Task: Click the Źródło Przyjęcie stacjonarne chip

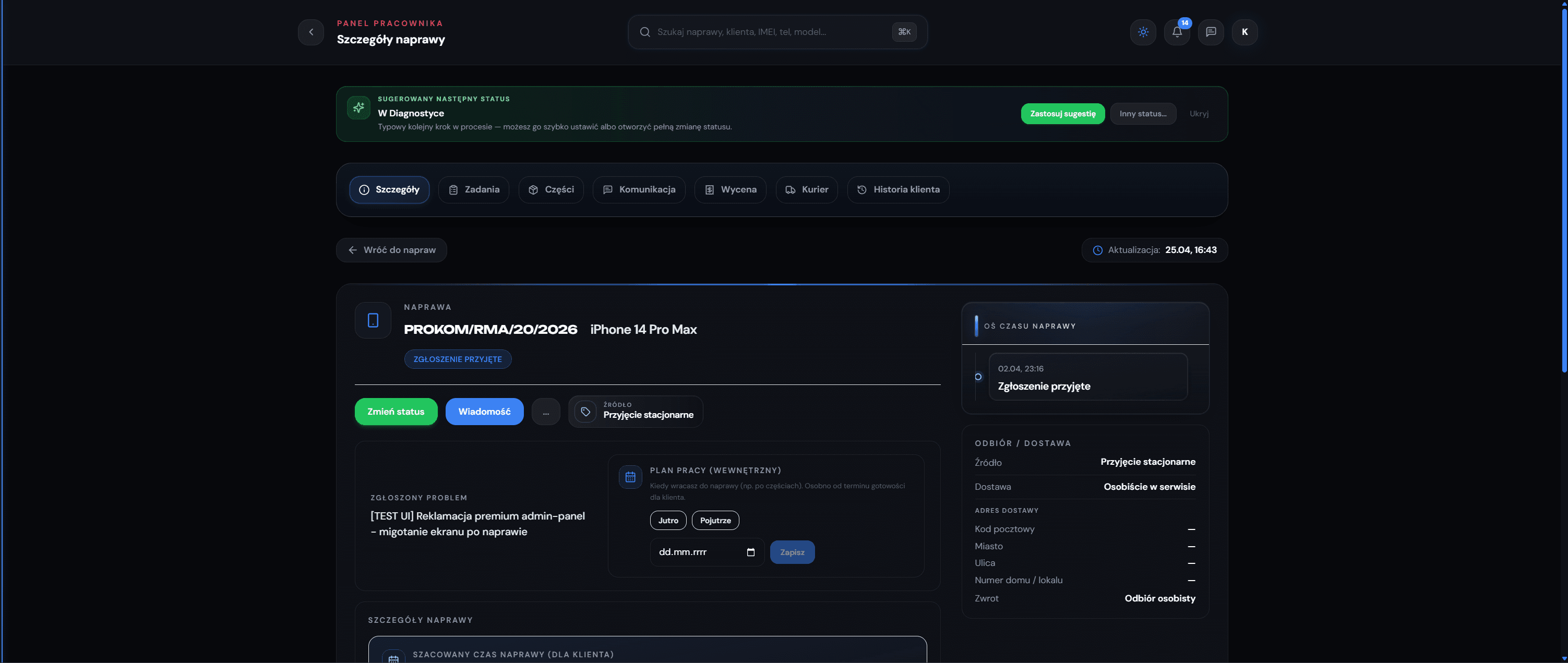Action: [636, 412]
